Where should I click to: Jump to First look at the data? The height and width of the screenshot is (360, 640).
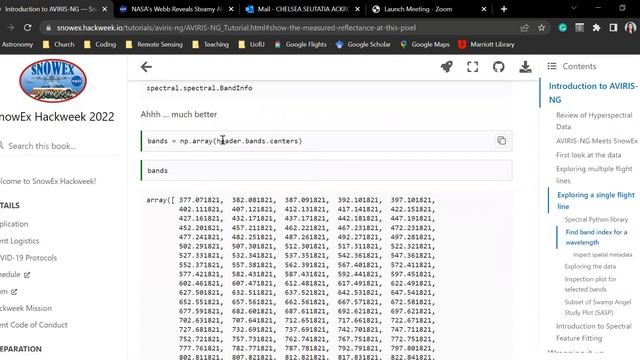click(x=588, y=155)
